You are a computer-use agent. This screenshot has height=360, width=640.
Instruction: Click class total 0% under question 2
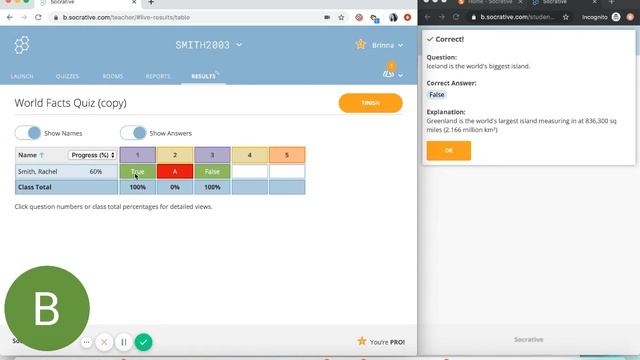click(x=175, y=187)
